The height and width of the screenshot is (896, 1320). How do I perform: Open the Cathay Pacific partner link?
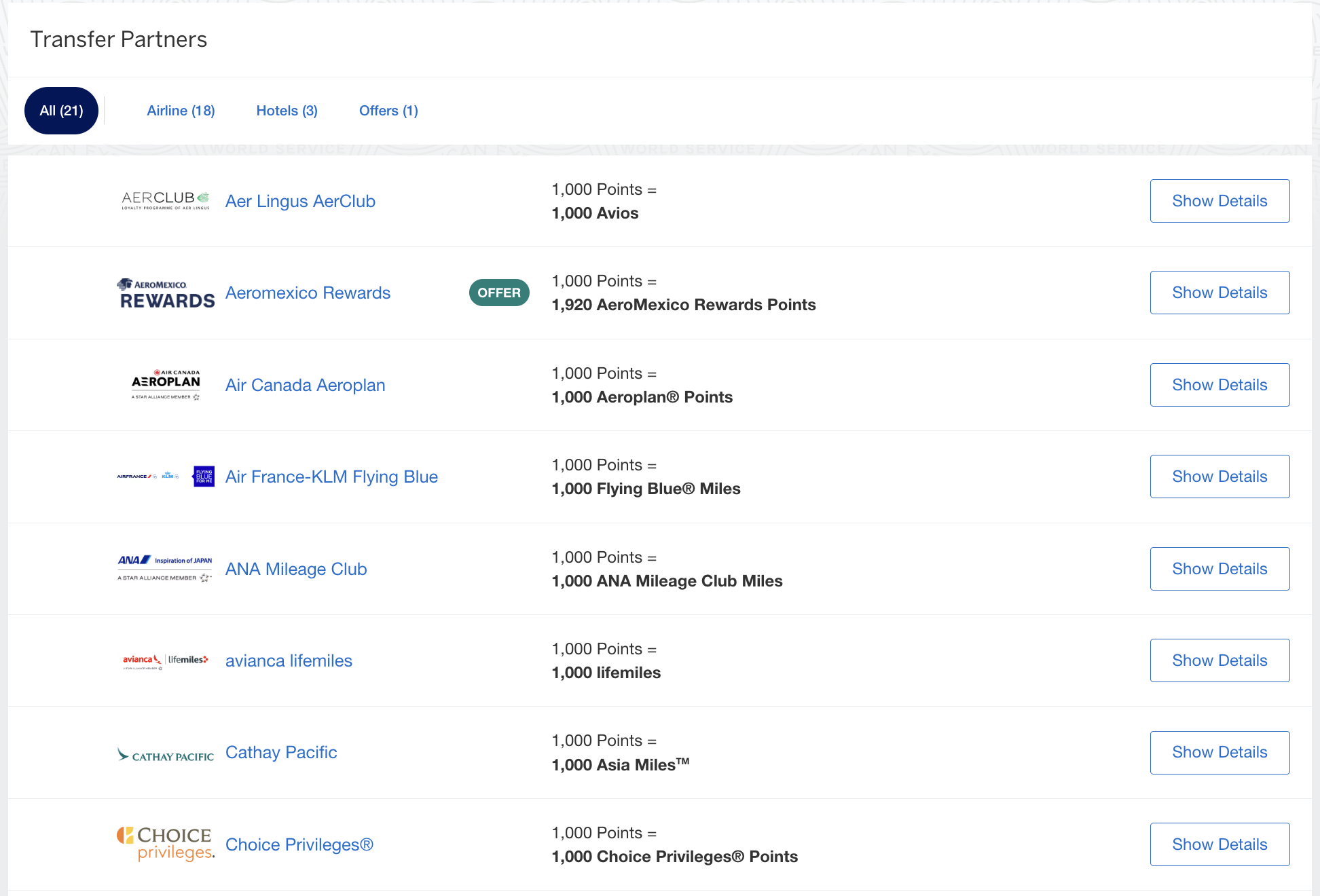[x=281, y=752]
